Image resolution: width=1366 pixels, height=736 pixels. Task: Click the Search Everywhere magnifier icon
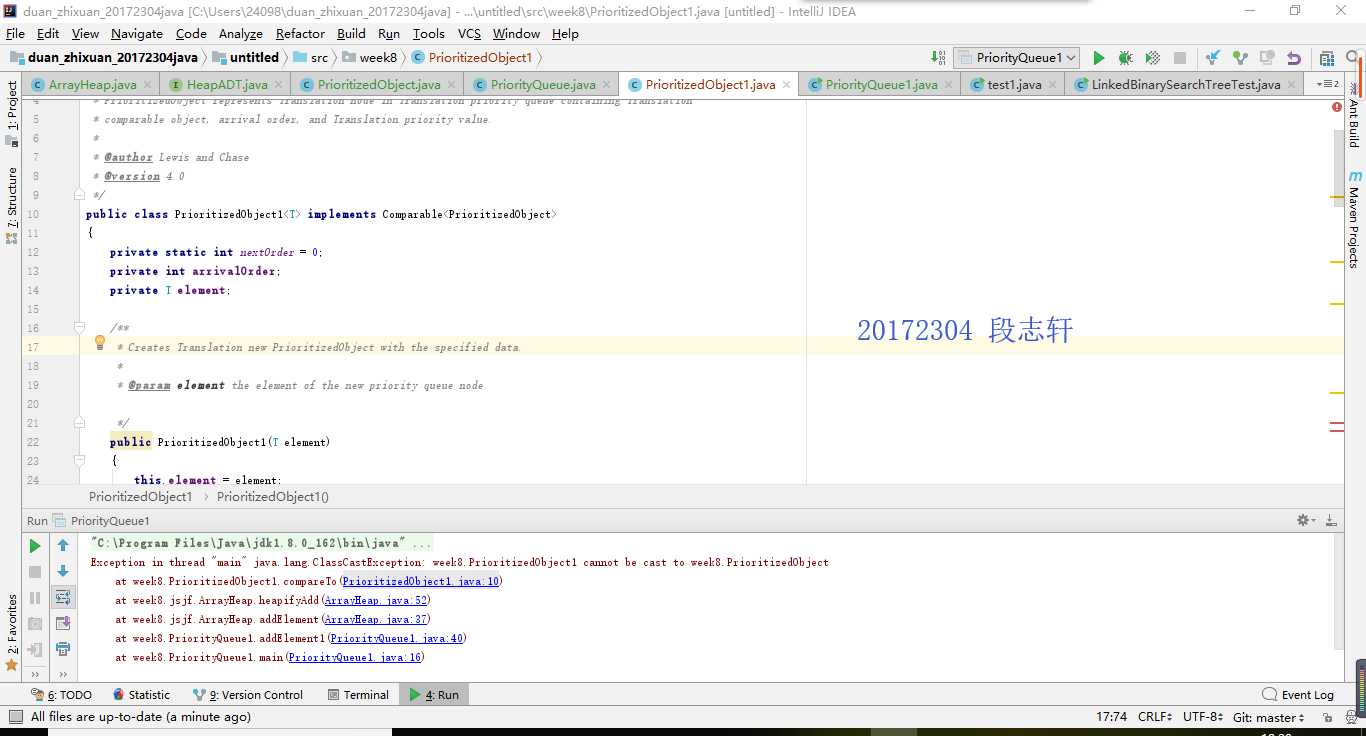coord(1353,58)
